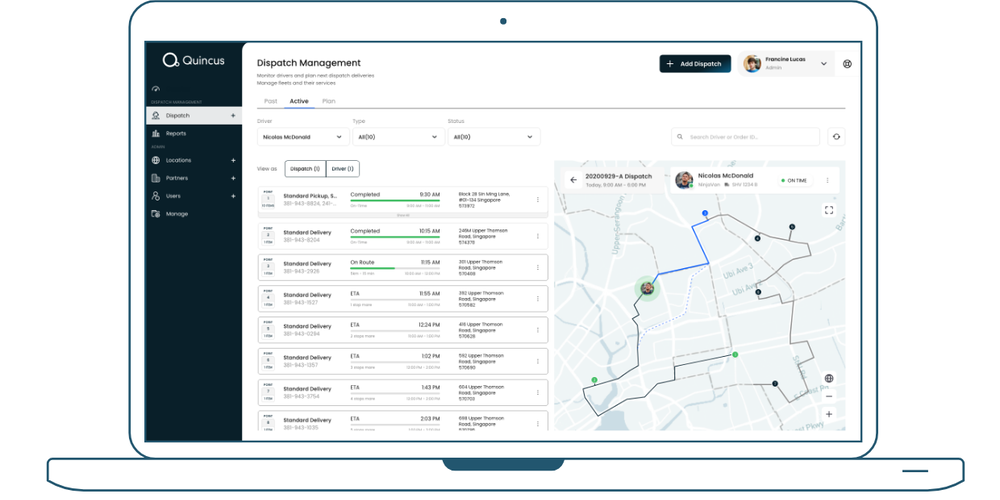Select order 381-943-1527 delivery text
This screenshot has height=500, width=1000.
pyautogui.click(x=302, y=302)
